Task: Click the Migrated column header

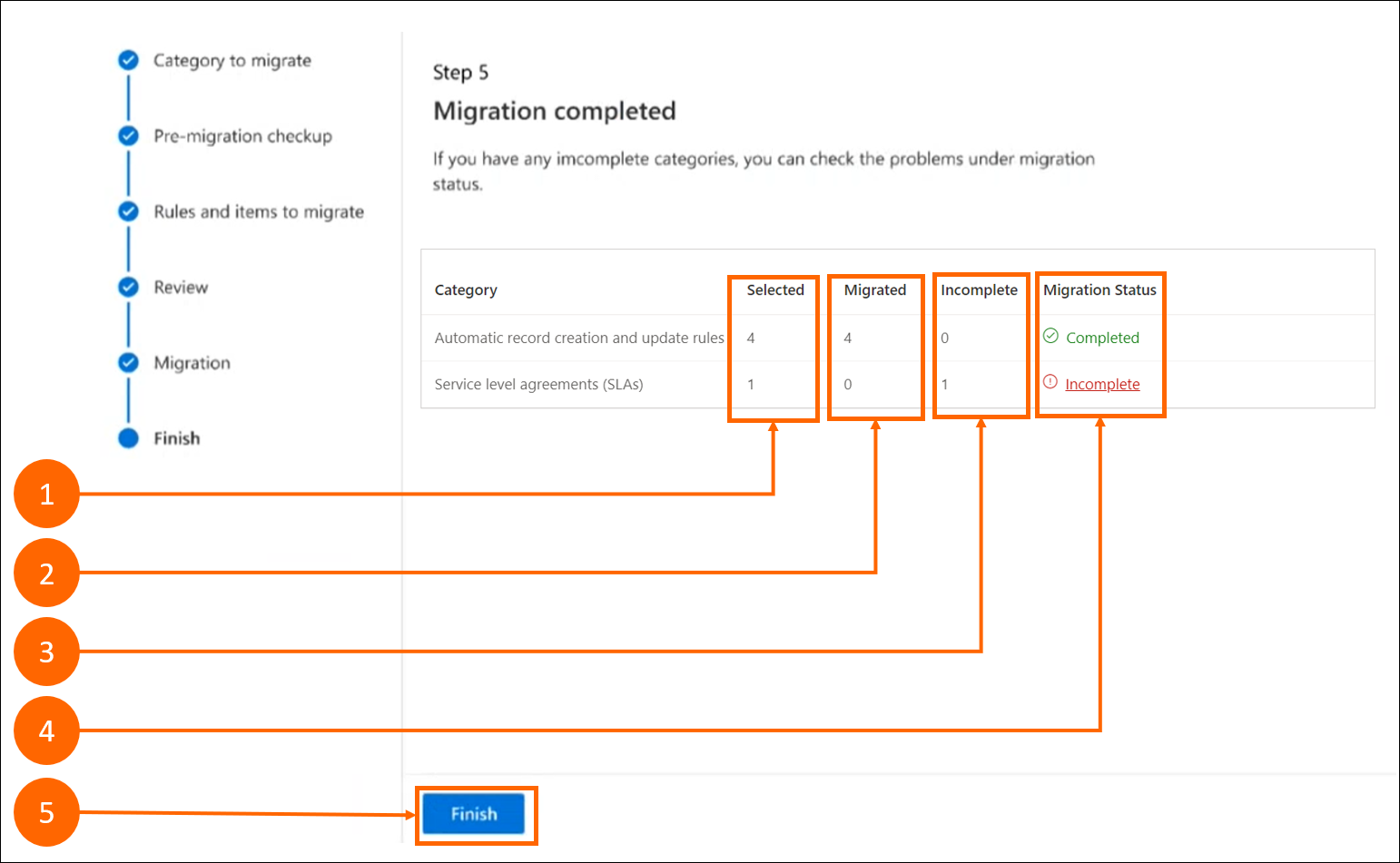Action: [875, 290]
